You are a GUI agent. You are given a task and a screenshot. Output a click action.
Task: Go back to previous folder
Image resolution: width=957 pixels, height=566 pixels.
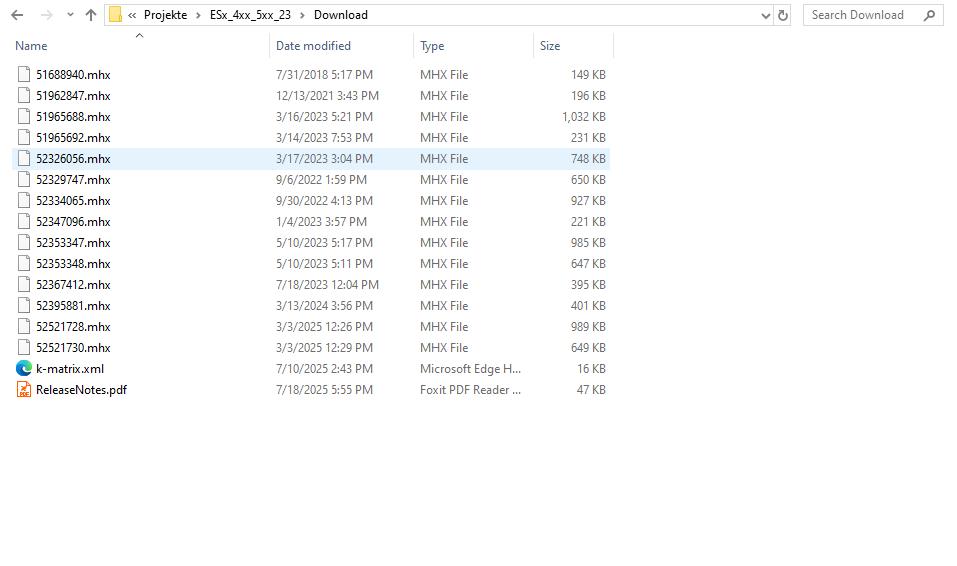[x=17, y=15]
